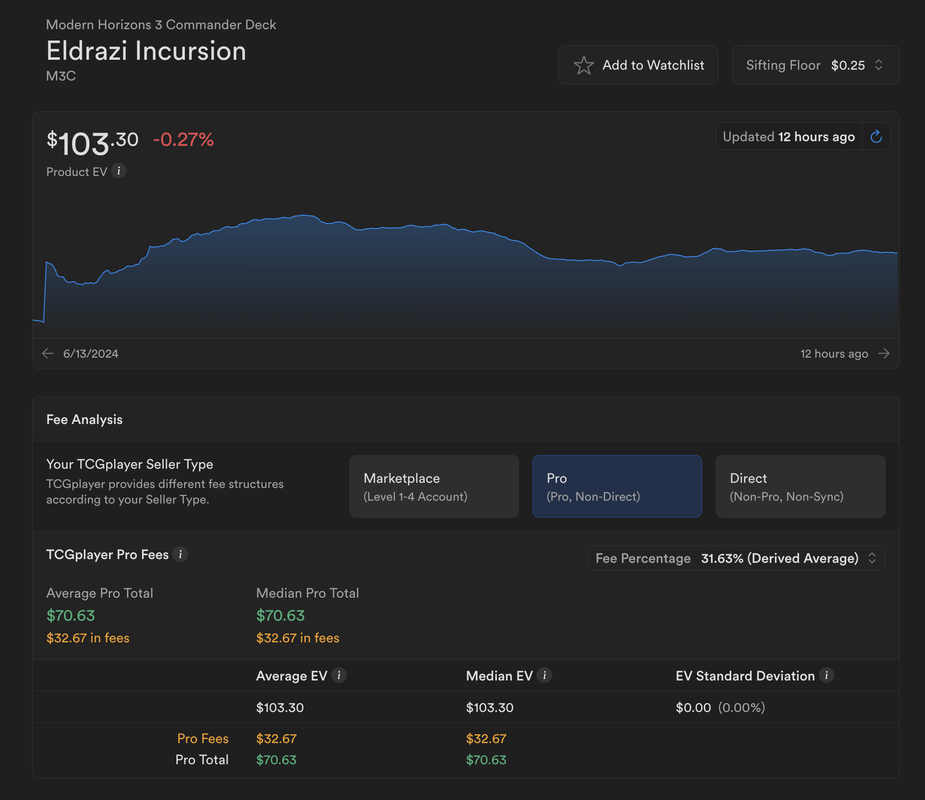
Task: Click the M3C set code
Action: pos(61,76)
